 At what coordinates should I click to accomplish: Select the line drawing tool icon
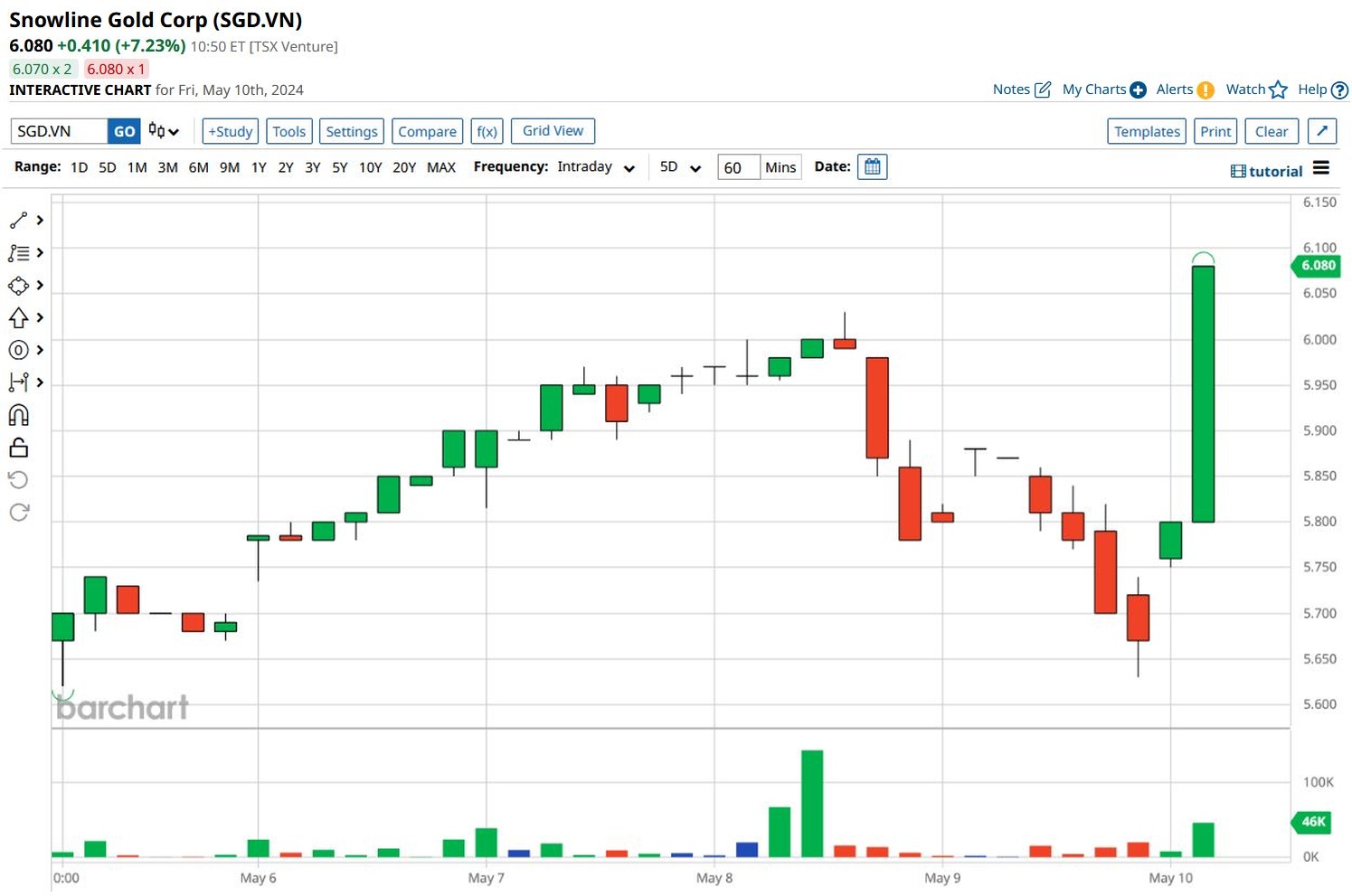(18, 221)
